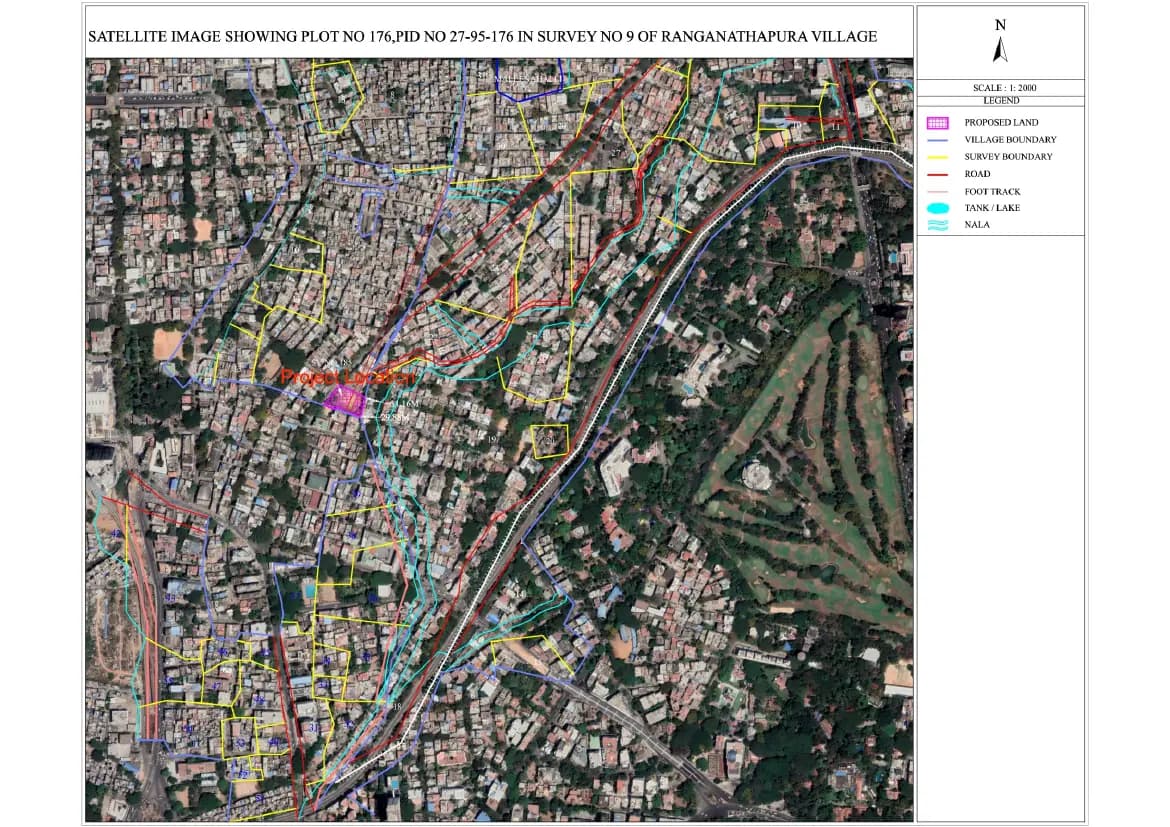Image resolution: width=1170 pixels, height=827 pixels.
Task: Click the "16M" dimension label on the map
Action: [x=410, y=404]
